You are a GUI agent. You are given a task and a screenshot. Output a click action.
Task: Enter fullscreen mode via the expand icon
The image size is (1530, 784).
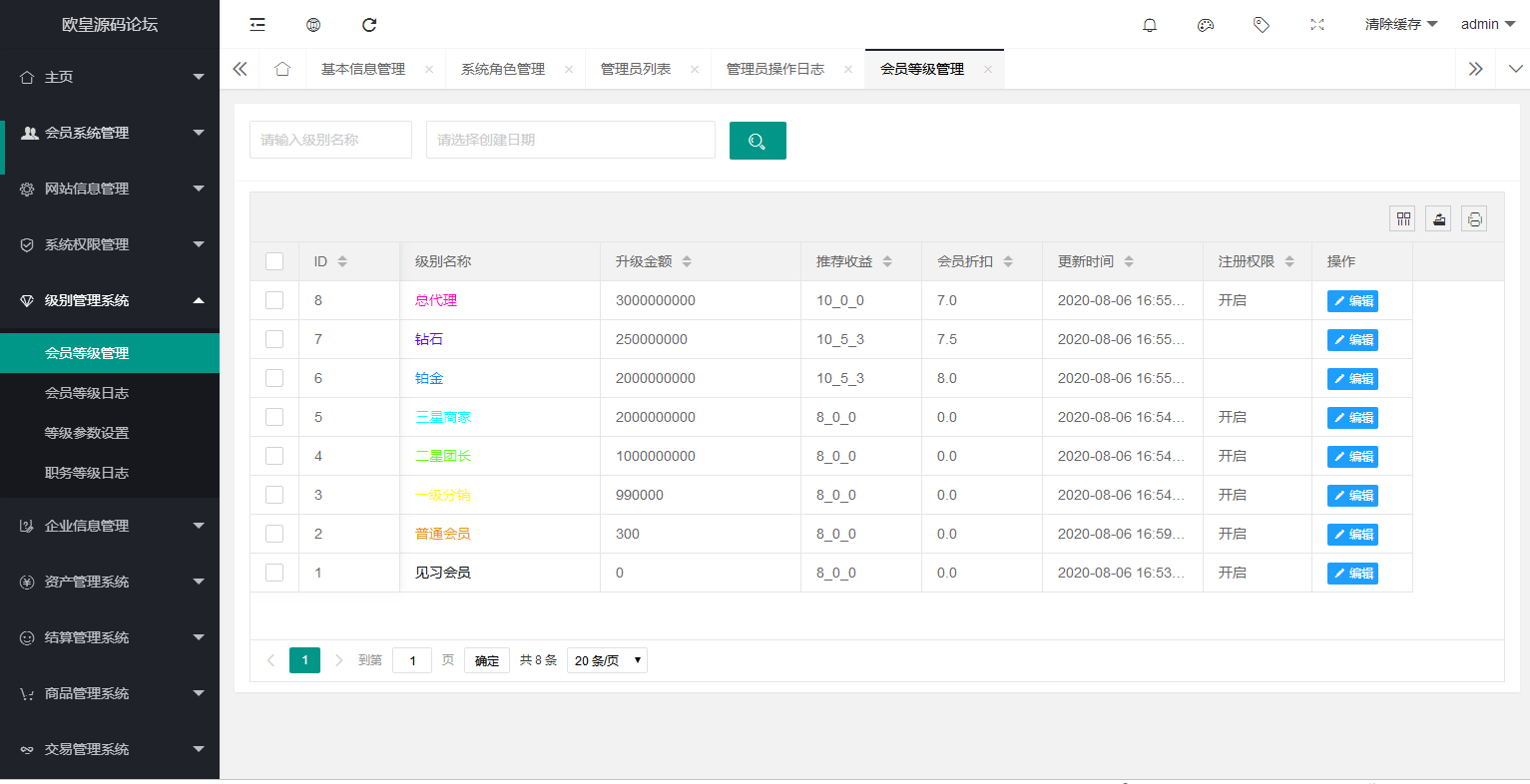pyautogui.click(x=1316, y=24)
